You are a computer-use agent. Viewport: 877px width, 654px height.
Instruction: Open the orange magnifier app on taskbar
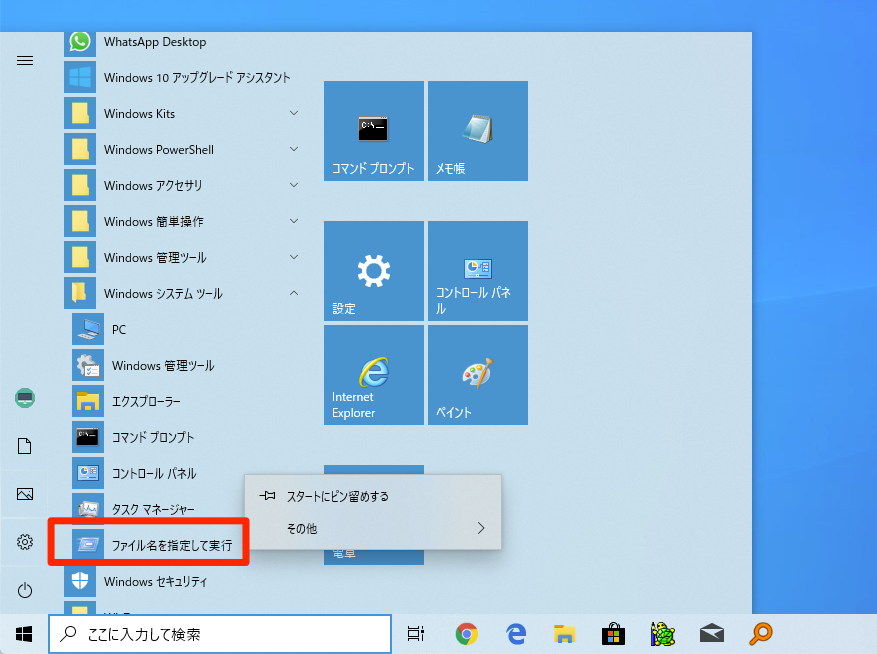761,634
